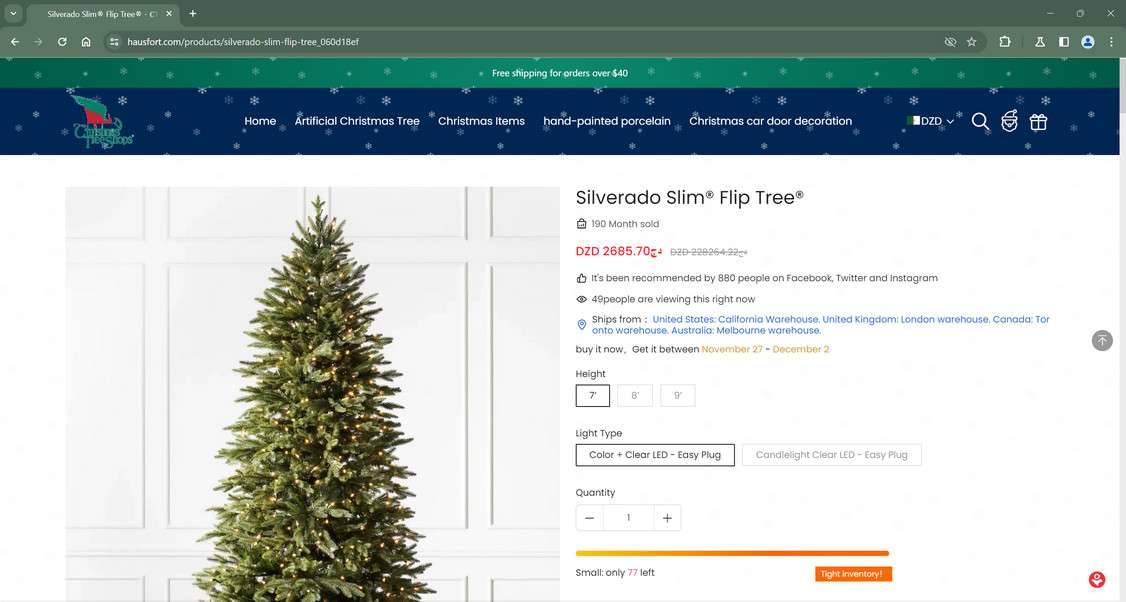Image resolution: width=1126 pixels, height=602 pixels.
Task: Expand the DZD currency dropdown
Action: (x=931, y=121)
